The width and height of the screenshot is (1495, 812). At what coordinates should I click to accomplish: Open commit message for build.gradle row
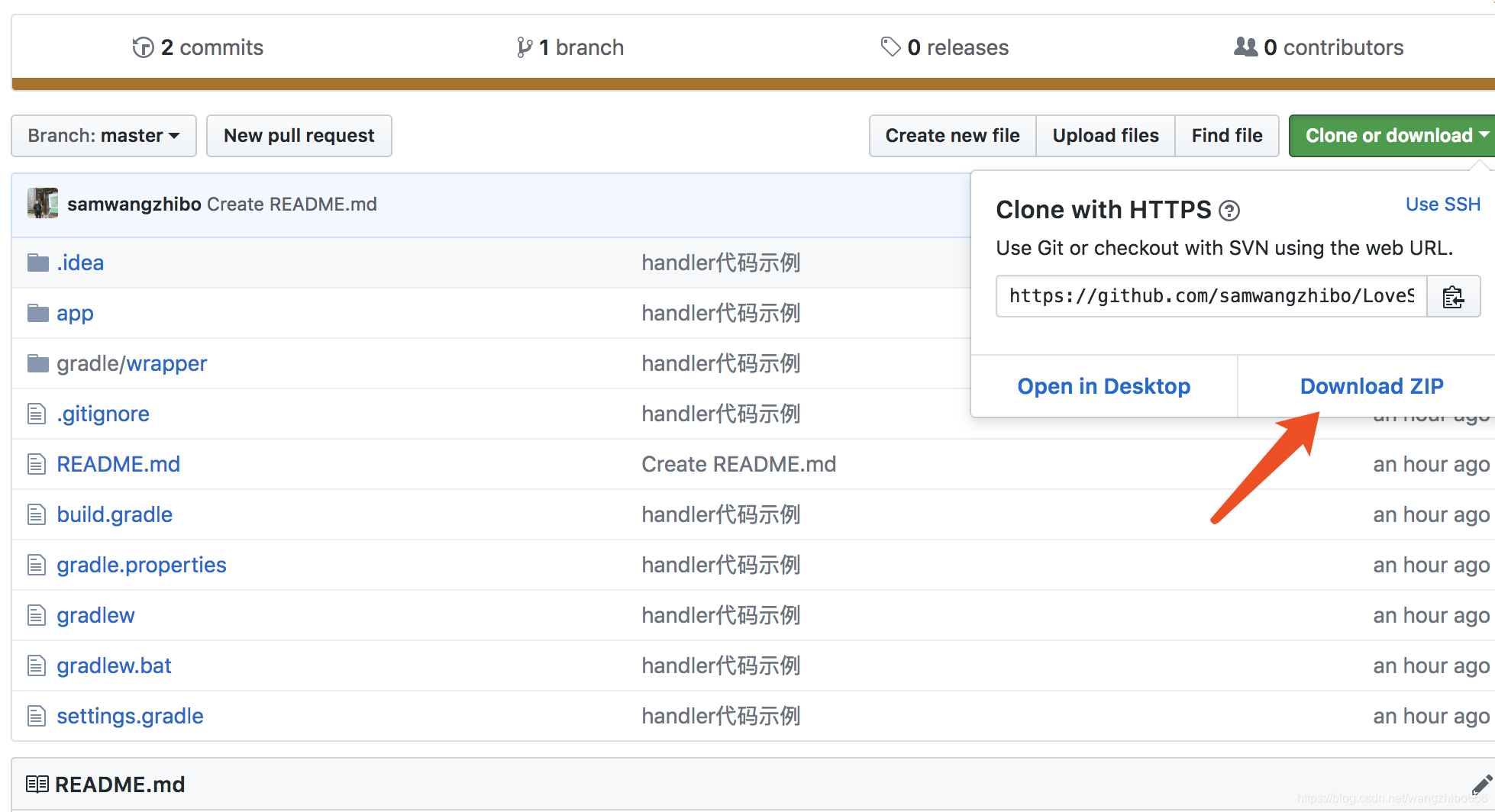coord(721,514)
